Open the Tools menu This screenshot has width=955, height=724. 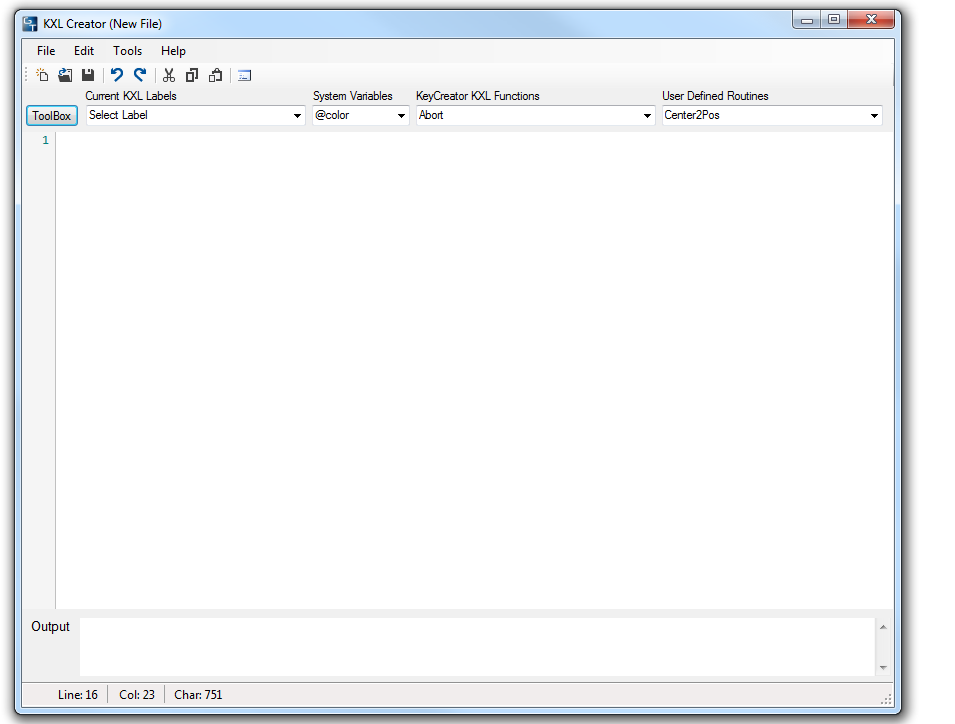[x=127, y=51]
